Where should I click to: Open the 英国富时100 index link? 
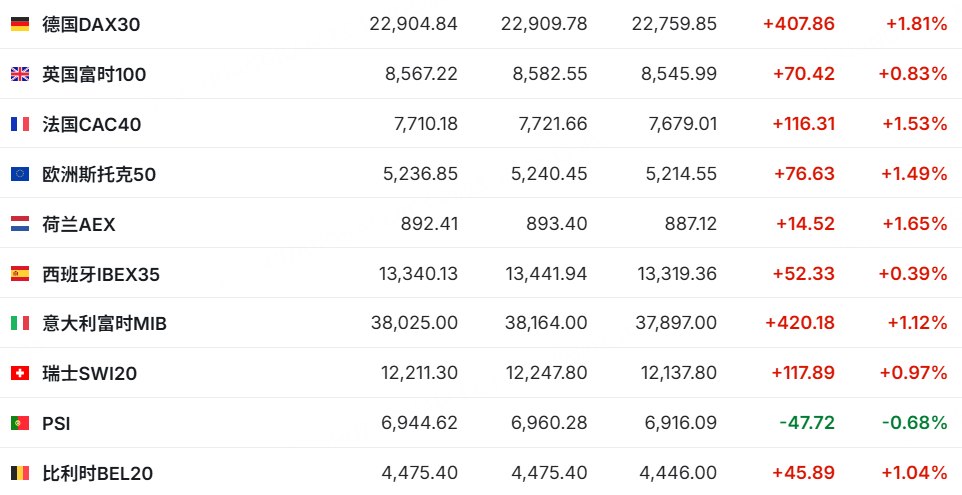[94, 74]
